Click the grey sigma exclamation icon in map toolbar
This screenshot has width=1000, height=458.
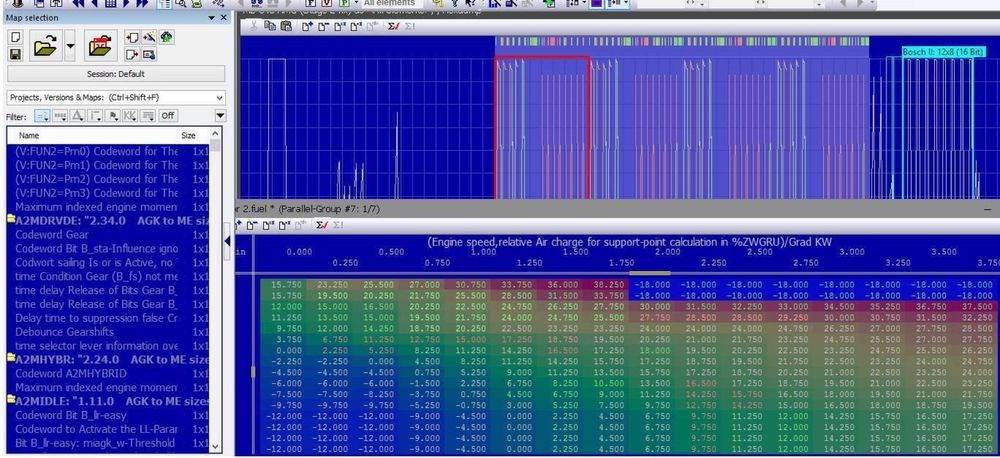[x=338, y=225]
